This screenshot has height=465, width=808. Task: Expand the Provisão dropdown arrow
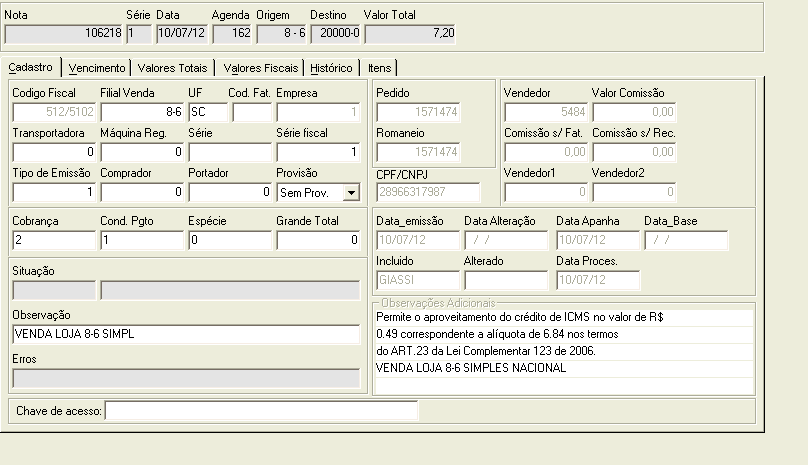(x=351, y=193)
